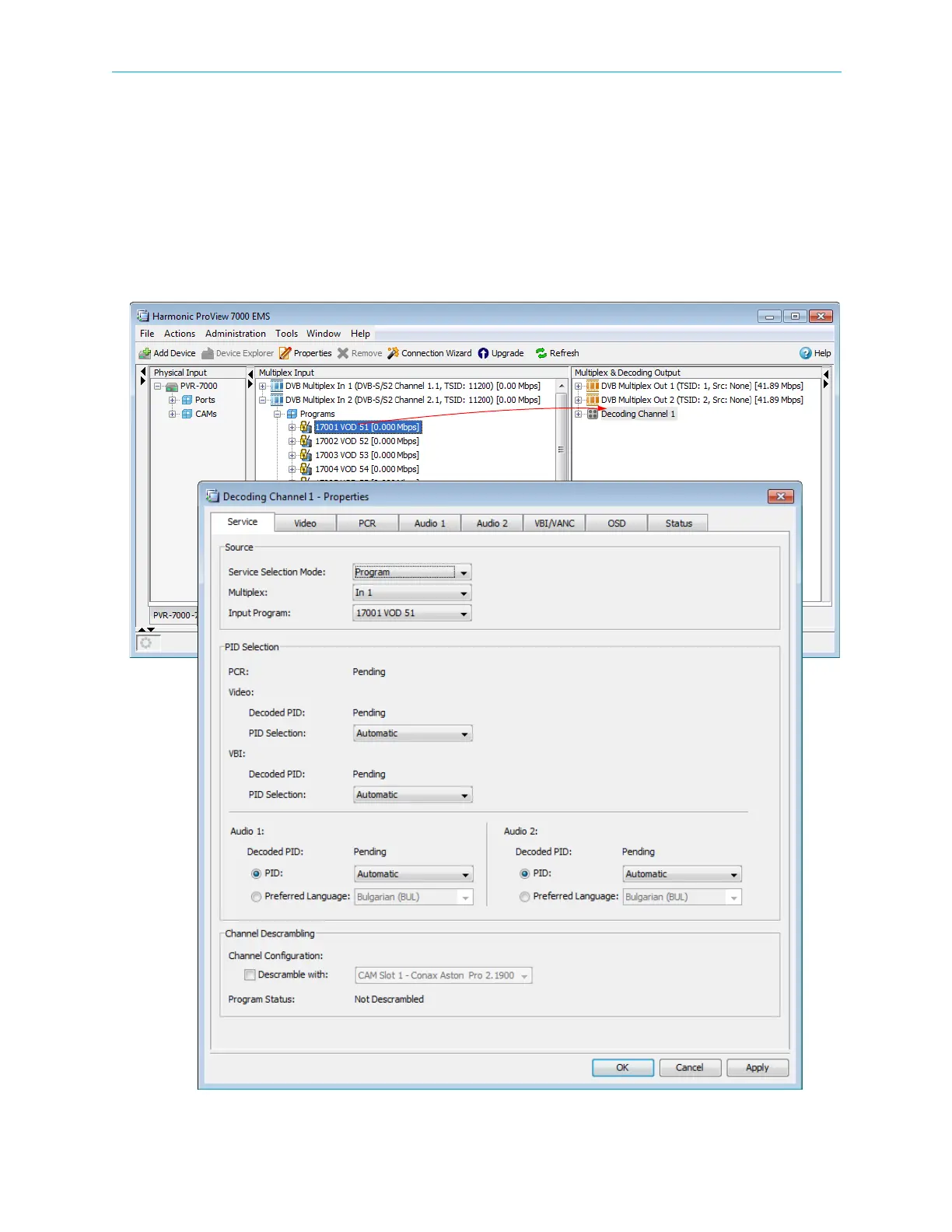Switch to the VBI/VANC tab
The height and width of the screenshot is (1232, 952).
[x=554, y=523]
